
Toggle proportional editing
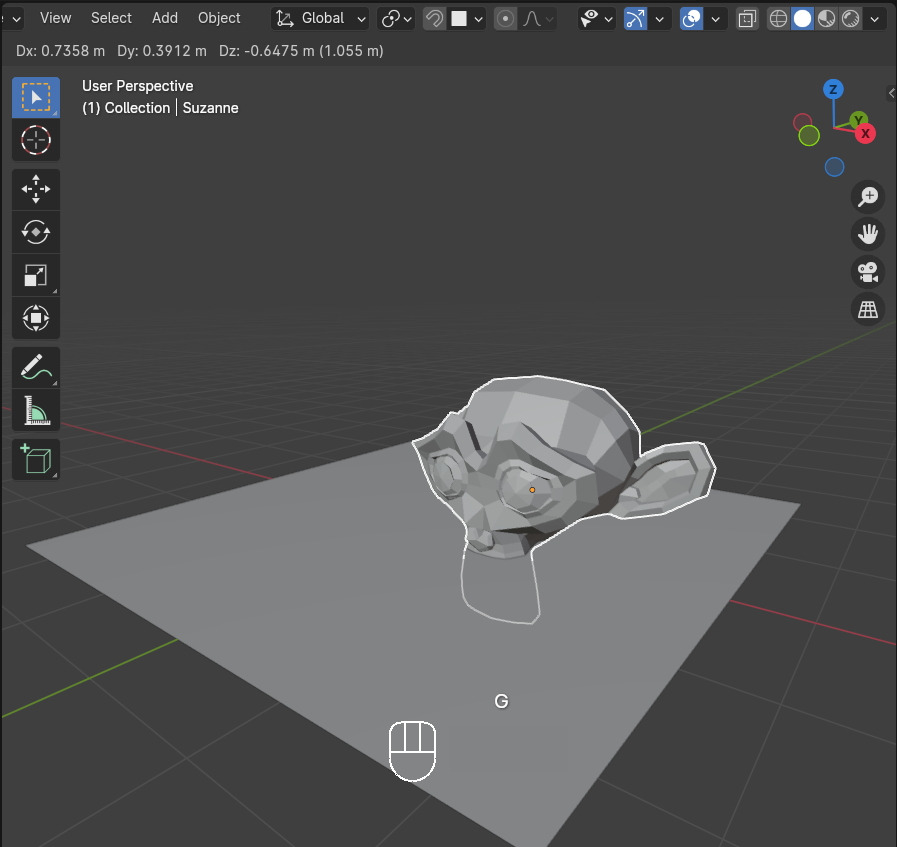(x=505, y=19)
